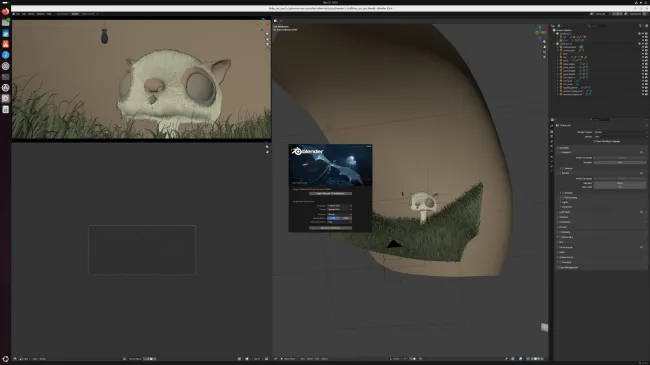The width and height of the screenshot is (650, 365).
Task: Toggle perspective/orthographic icon in main 3D viewport
Action: [545, 57]
